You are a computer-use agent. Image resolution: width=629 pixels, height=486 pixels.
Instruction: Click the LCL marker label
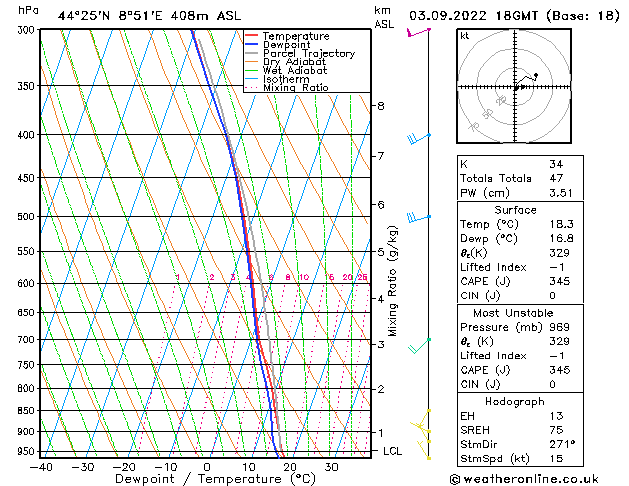(392, 452)
